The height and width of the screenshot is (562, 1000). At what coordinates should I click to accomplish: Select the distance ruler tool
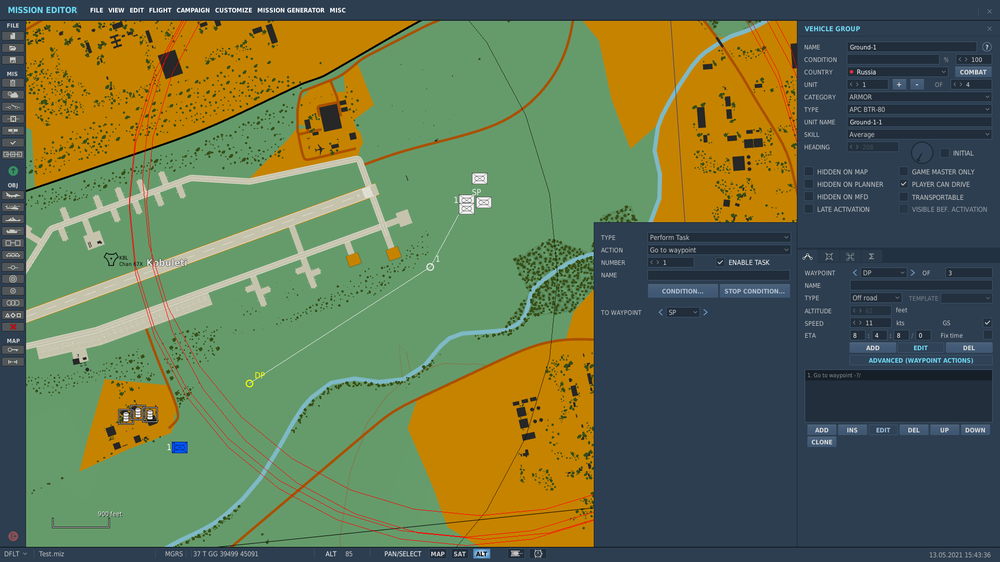13,362
